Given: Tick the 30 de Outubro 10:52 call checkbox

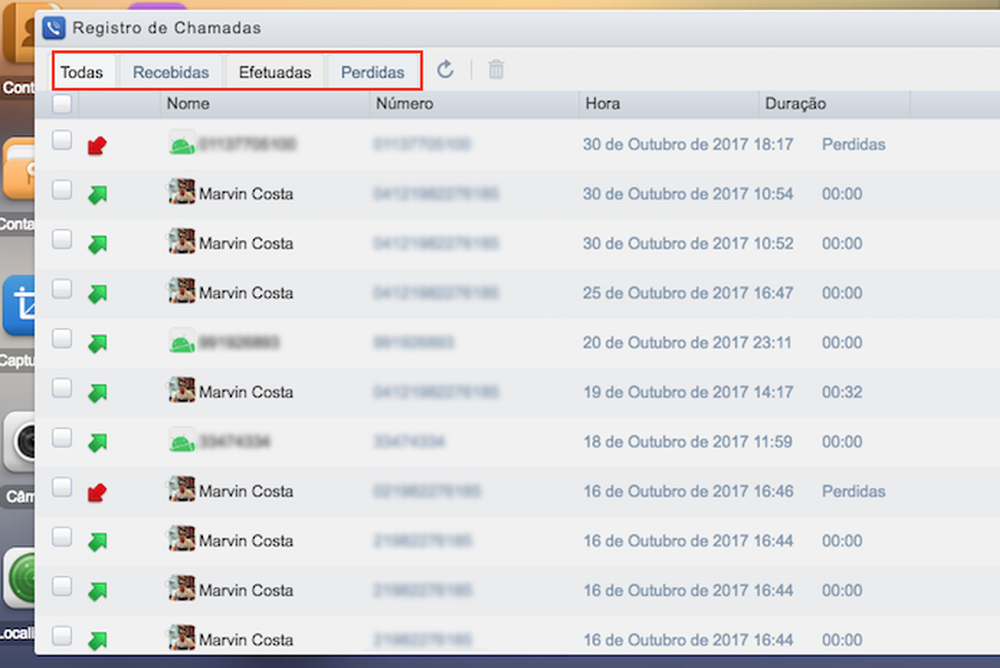Looking at the screenshot, I should coord(62,239).
